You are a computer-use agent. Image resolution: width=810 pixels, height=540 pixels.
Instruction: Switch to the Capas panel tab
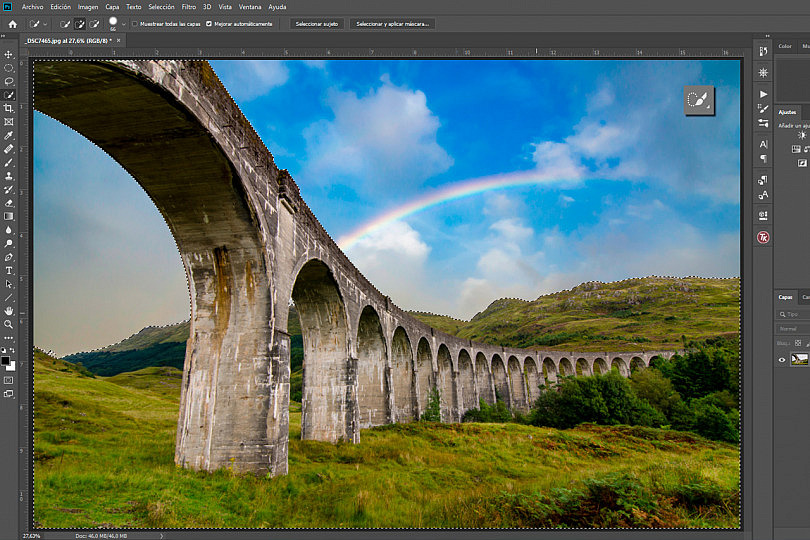pos(785,297)
